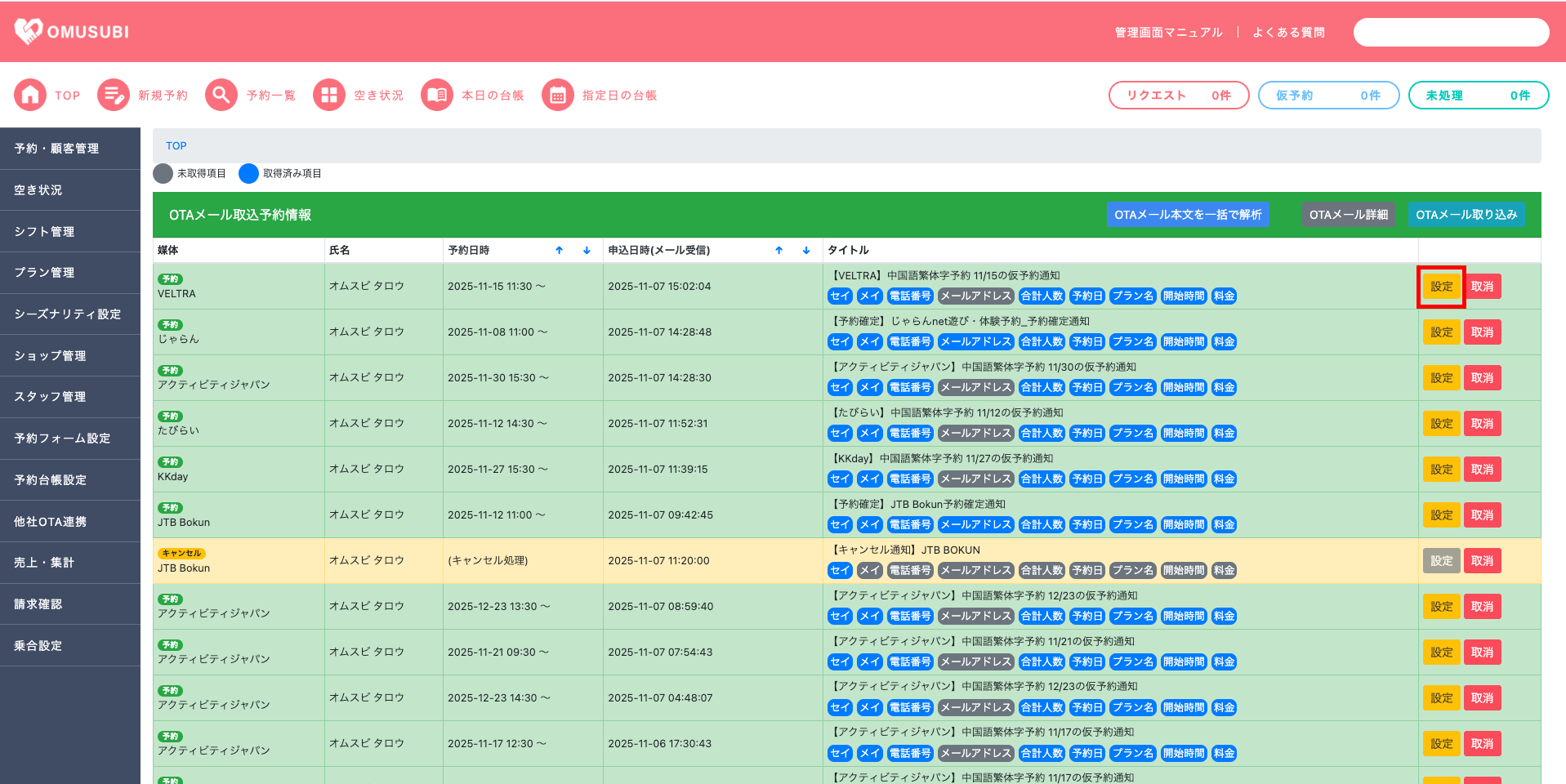Viewport: 1566px width, 784px height.
Task: Open today's ledger (本日の台帳) book icon
Action: click(437, 95)
